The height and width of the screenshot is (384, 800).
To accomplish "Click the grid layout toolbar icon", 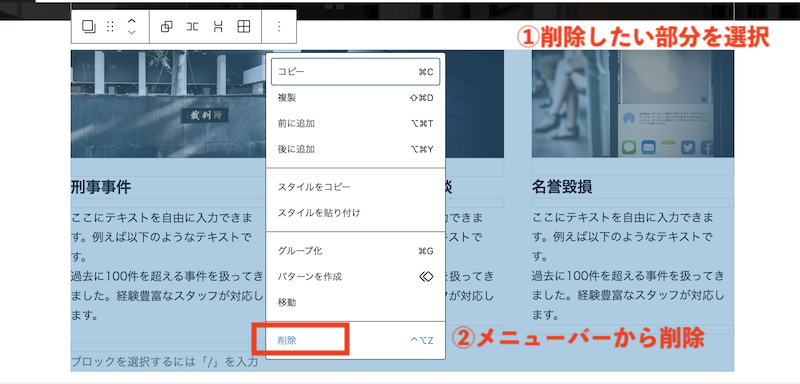I will [x=244, y=27].
